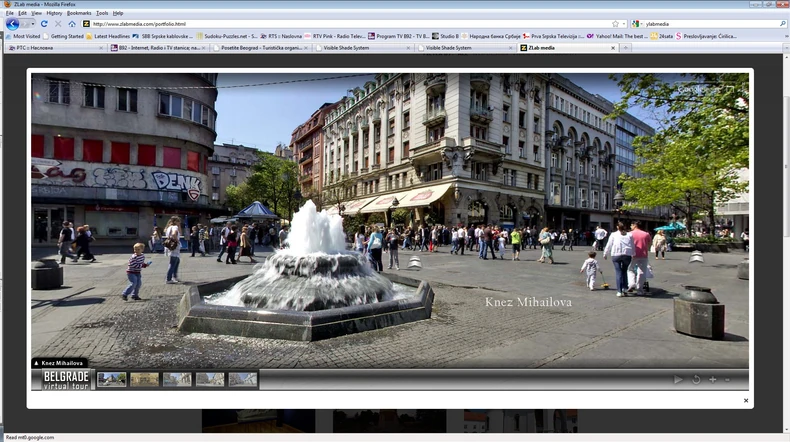The width and height of the screenshot is (790, 442).
Task: Open the Bookmarks menu
Action: tap(78, 13)
